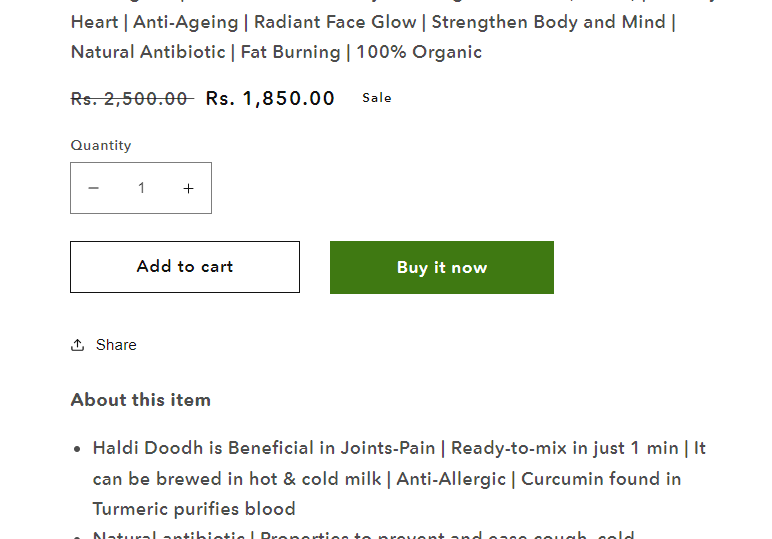
Task: Click the About this item heading
Action: 141,400
